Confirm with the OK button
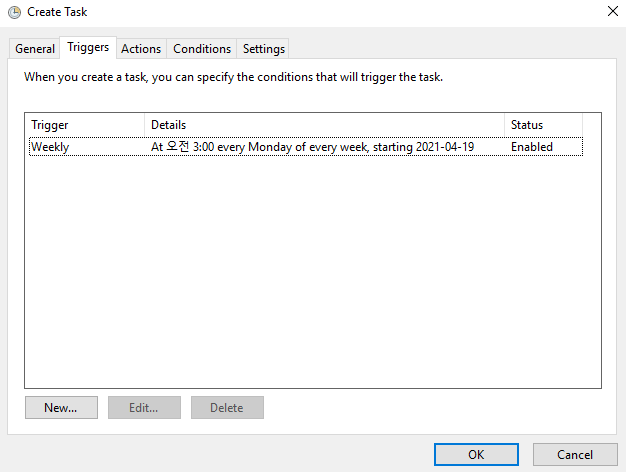Viewport: 626px width, 472px height. click(476, 454)
